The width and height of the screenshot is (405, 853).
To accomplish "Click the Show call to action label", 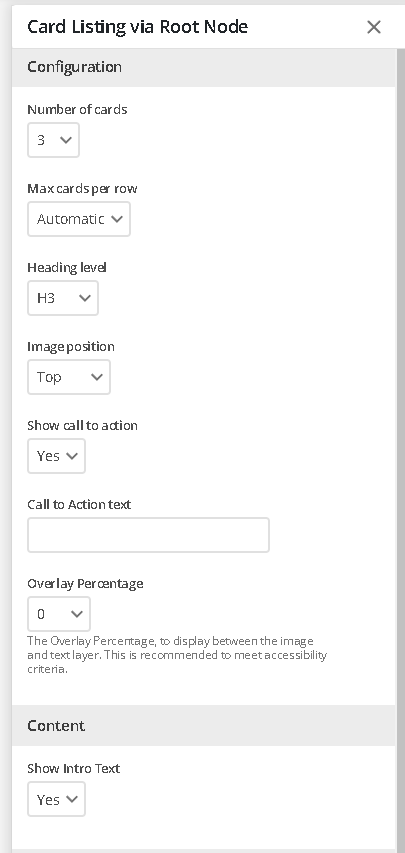I will tap(82, 425).
